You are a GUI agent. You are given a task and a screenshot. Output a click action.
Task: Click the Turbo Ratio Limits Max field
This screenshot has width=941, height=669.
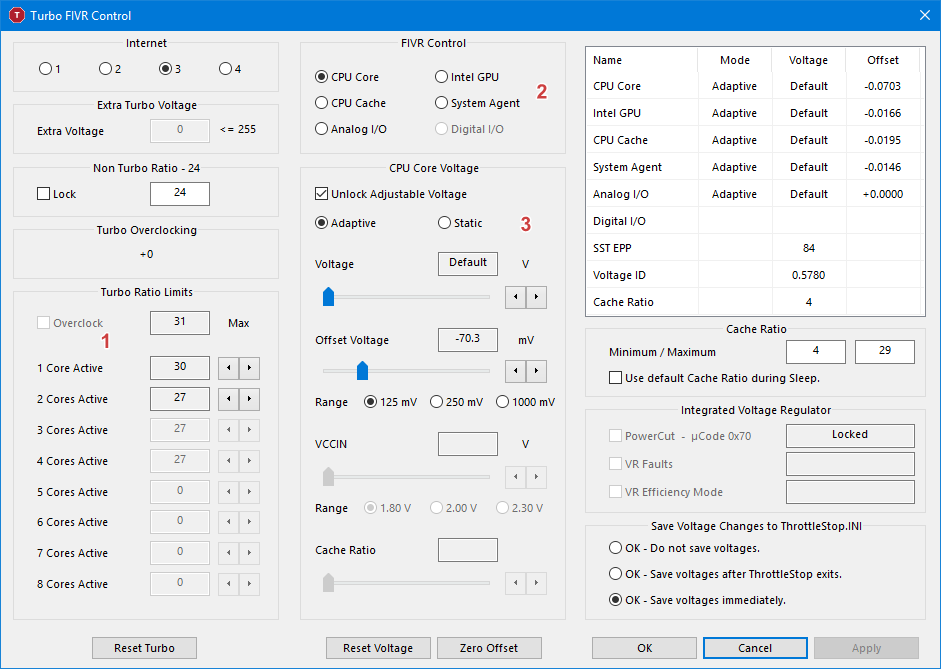click(x=180, y=322)
